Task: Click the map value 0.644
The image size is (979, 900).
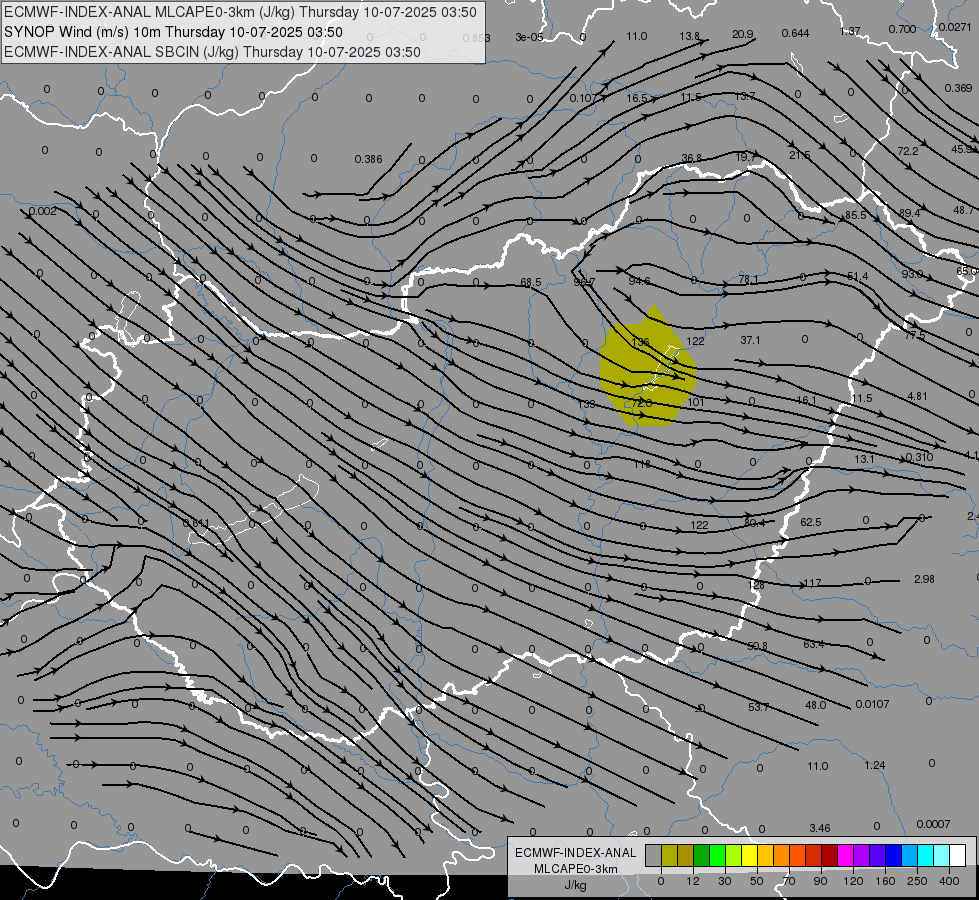Action: [795, 33]
